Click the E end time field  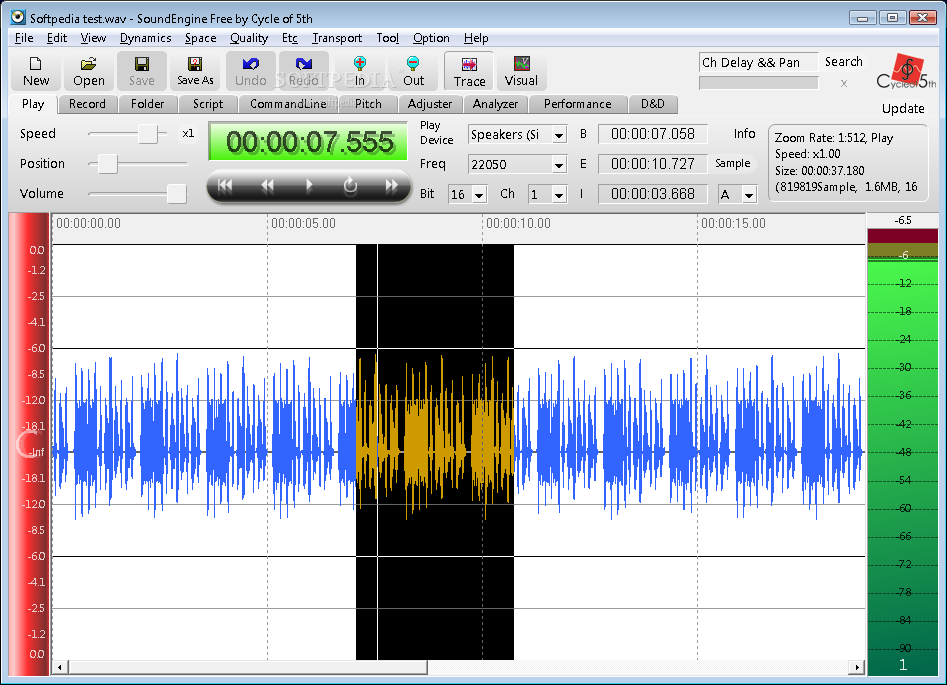pyautogui.click(x=652, y=164)
